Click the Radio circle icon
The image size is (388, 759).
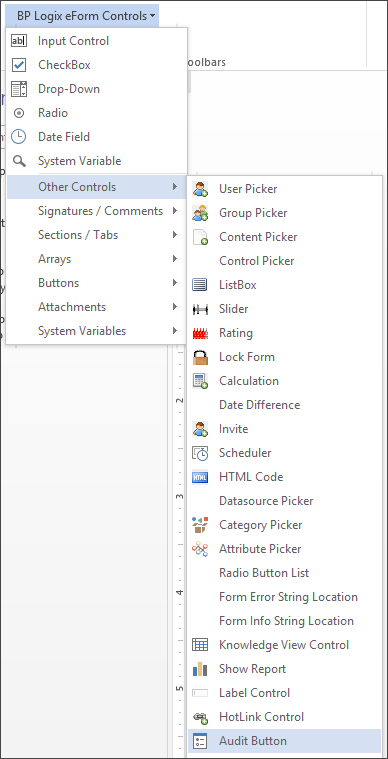click(19, 113)
